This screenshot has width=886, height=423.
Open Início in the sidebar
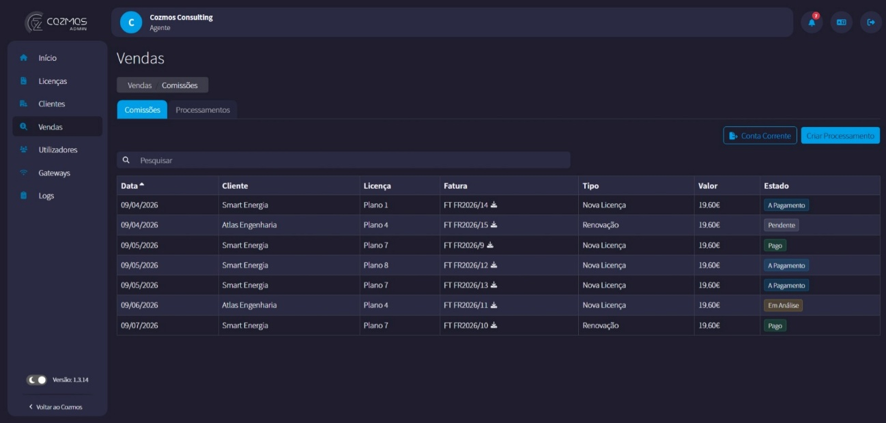click(x=57, y=58)
